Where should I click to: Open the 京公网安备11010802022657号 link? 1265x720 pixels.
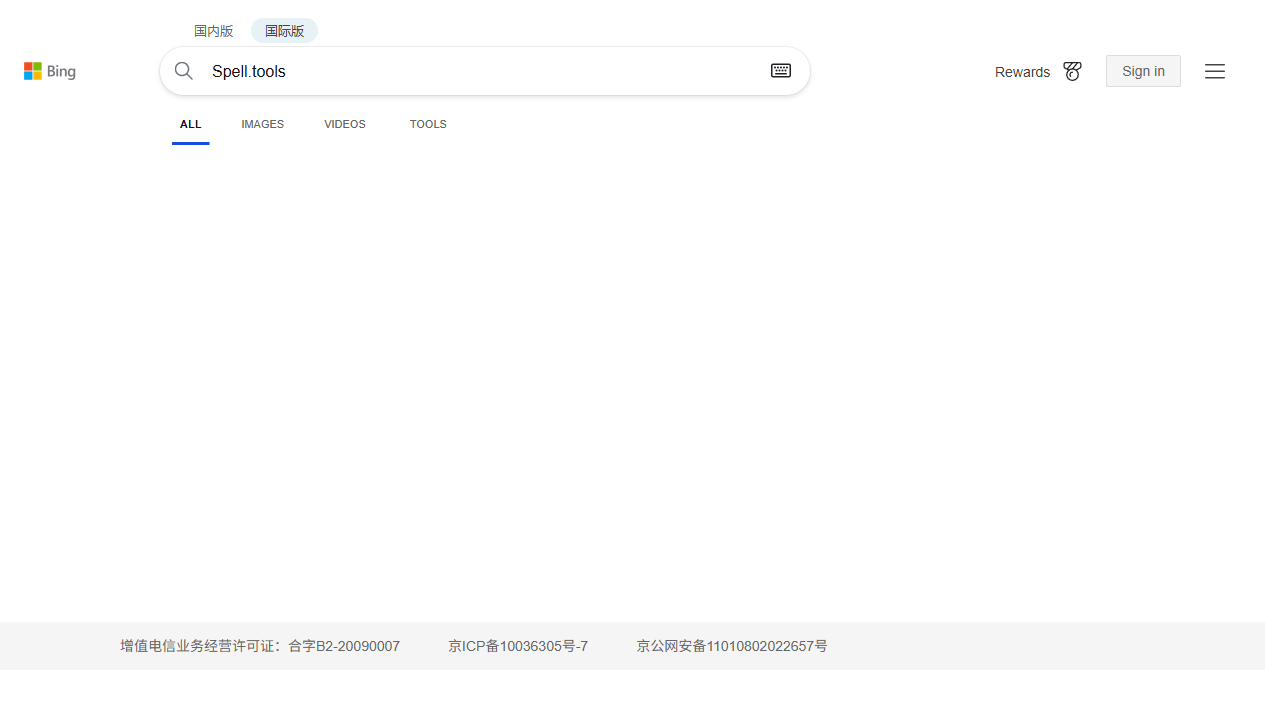tap(732, 647)
